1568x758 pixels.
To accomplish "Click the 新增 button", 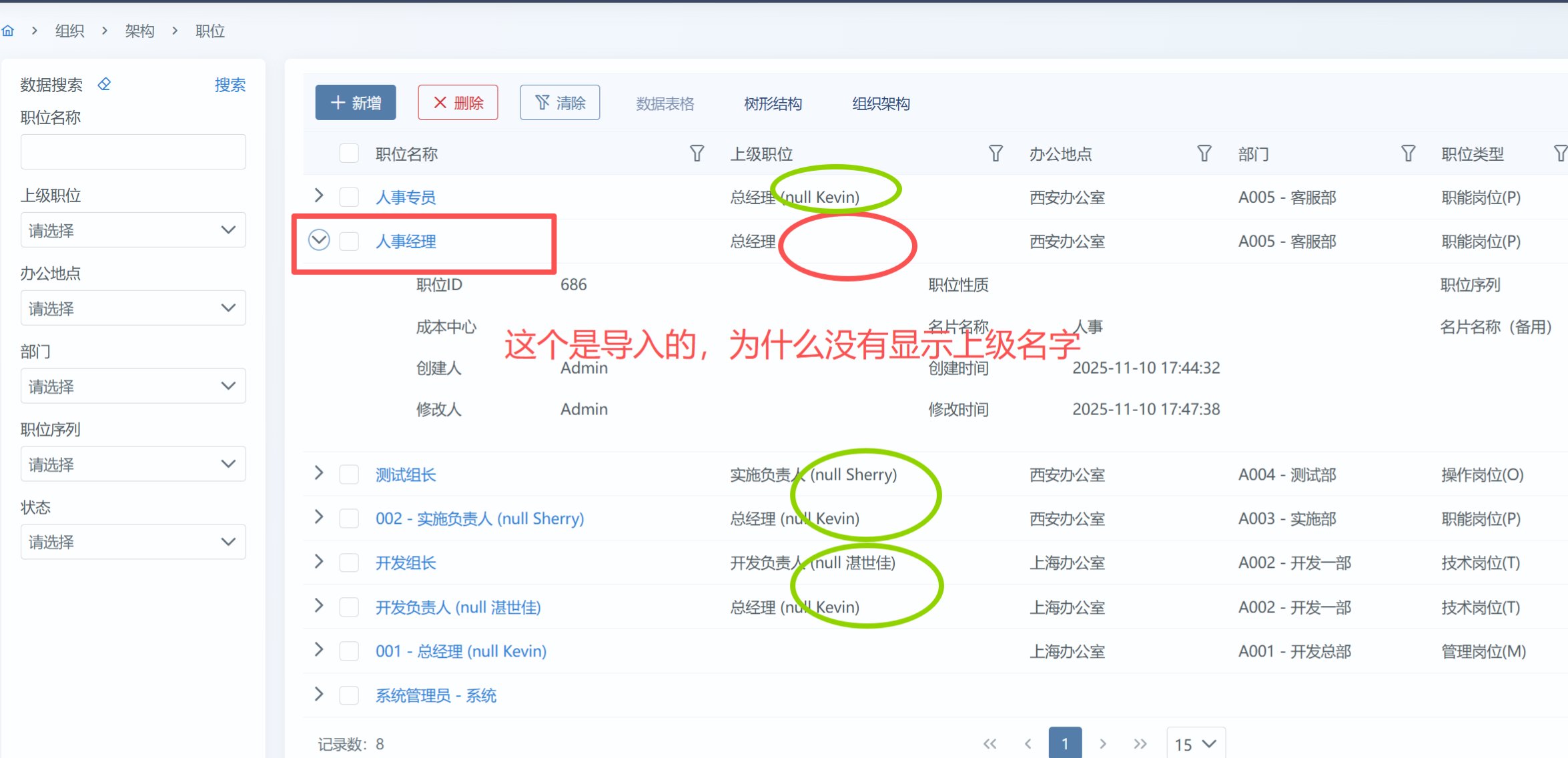I will [x=356, y=103].
